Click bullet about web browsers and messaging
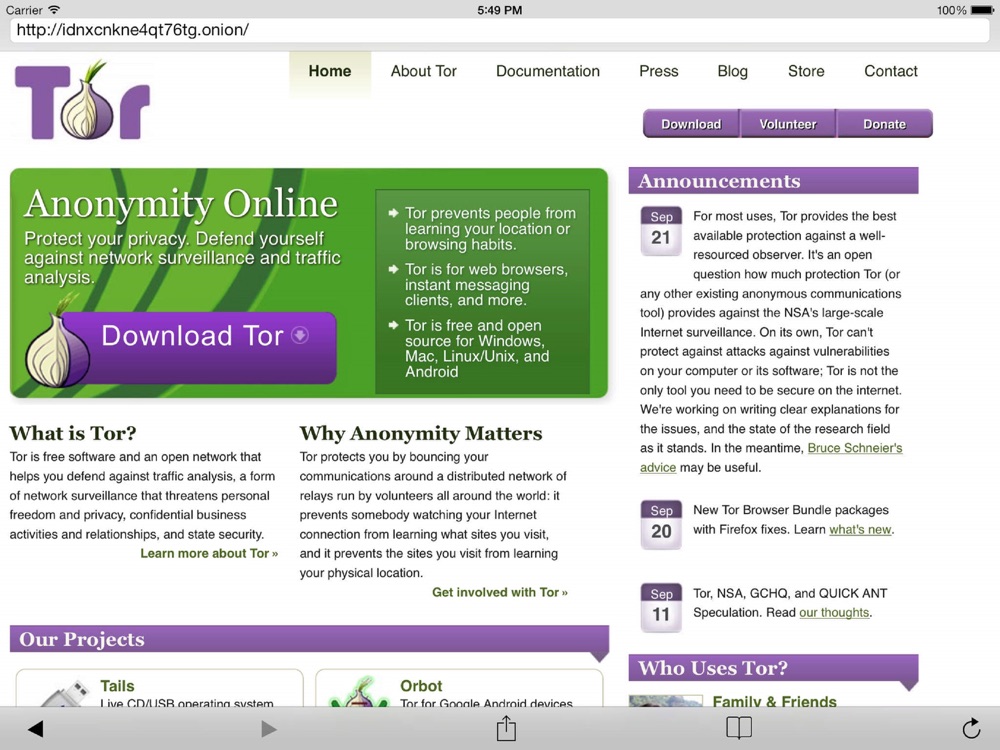 click(x=485, y=284)
